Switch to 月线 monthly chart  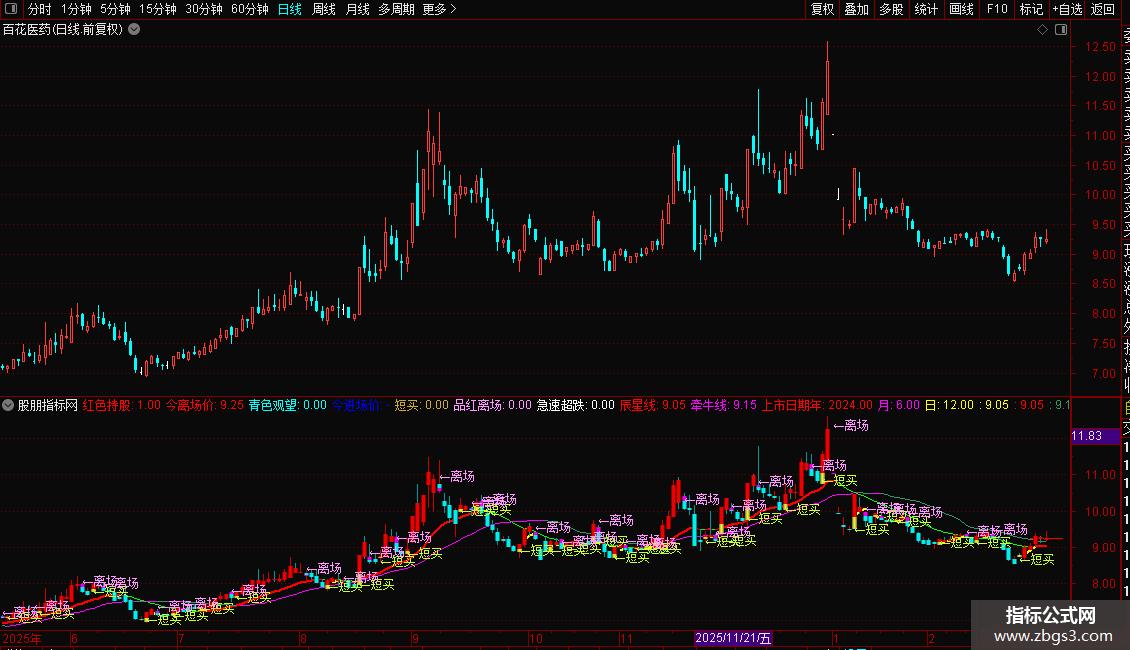(357, 9)
